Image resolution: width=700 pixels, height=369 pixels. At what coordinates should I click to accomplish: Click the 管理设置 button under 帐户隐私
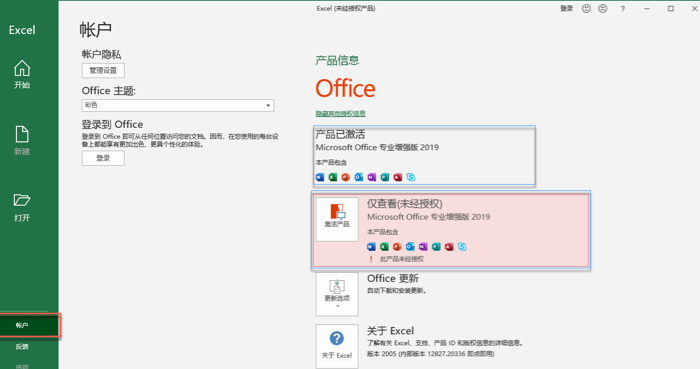point(103,70)
